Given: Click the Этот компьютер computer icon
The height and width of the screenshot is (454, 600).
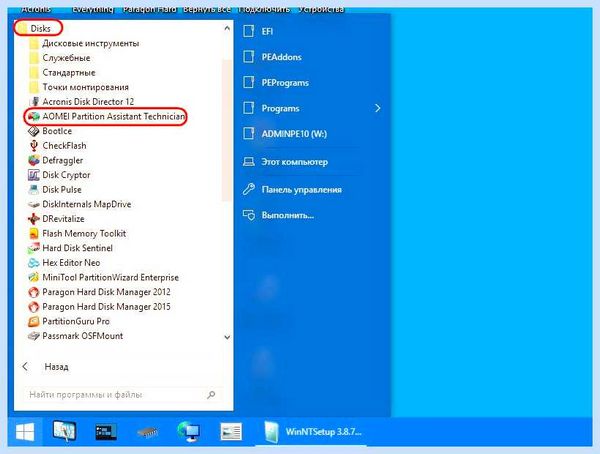Looking at the screenshot, I should click(x=249, y=162).
